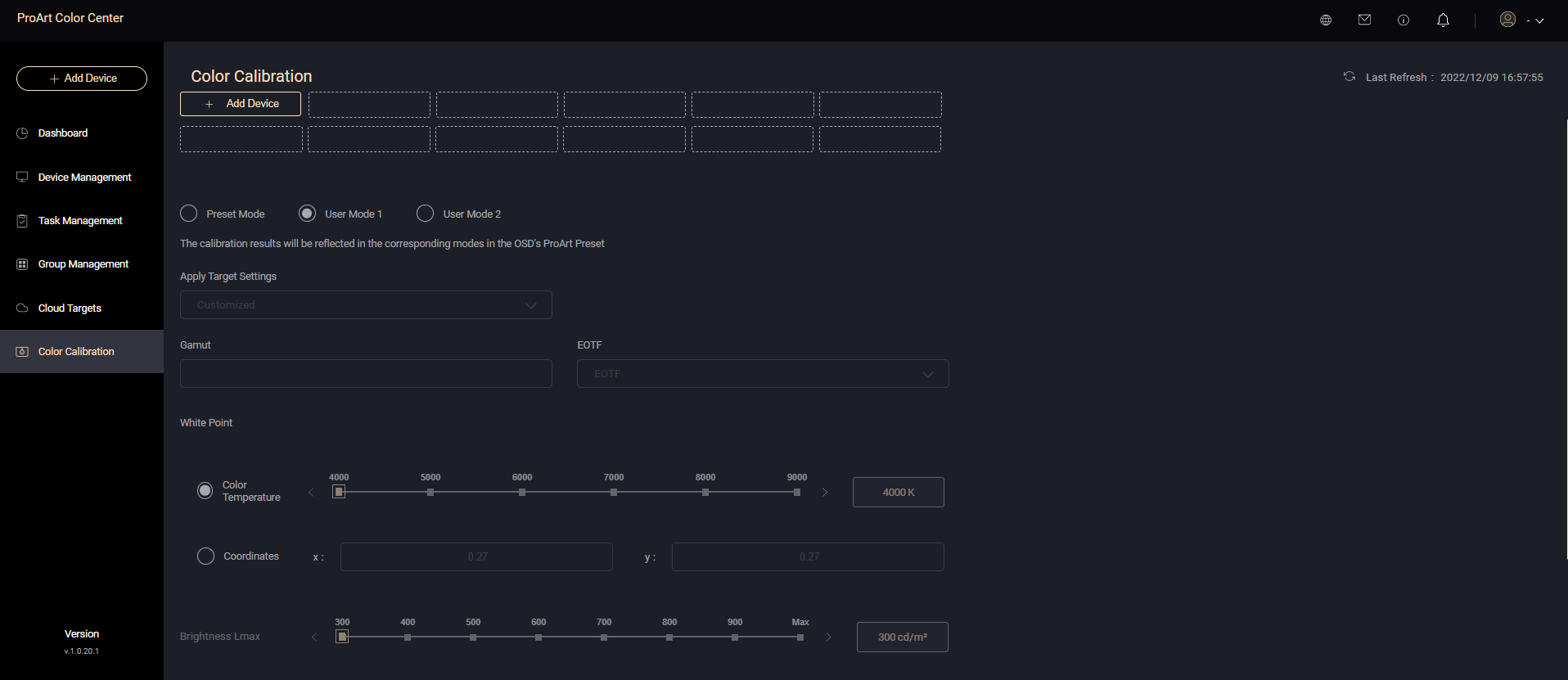Screen dimensions: 1568x680
Task: Choose Color Temperature white point option
Action: 205,491
